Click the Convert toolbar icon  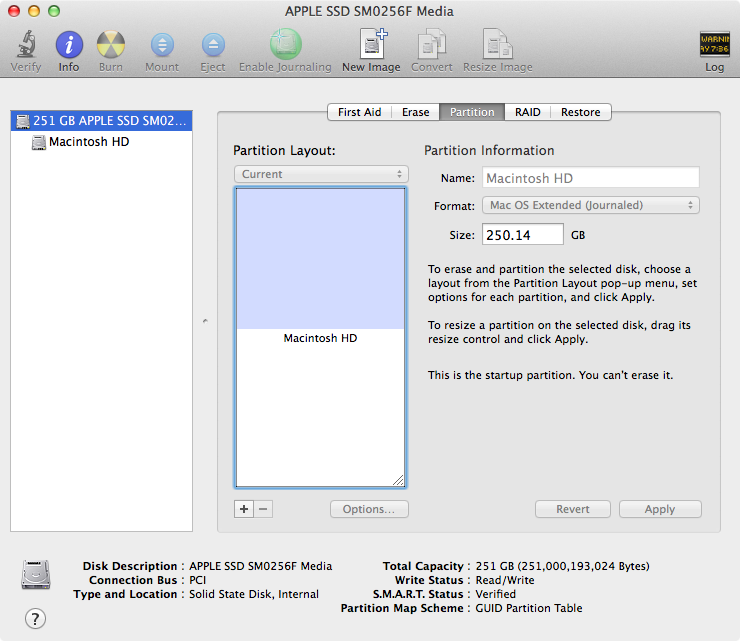[x=432, y=44]
